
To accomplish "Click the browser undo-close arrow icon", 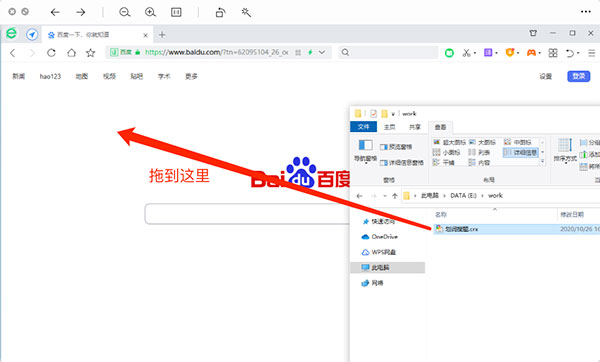I will click(570, 53).
